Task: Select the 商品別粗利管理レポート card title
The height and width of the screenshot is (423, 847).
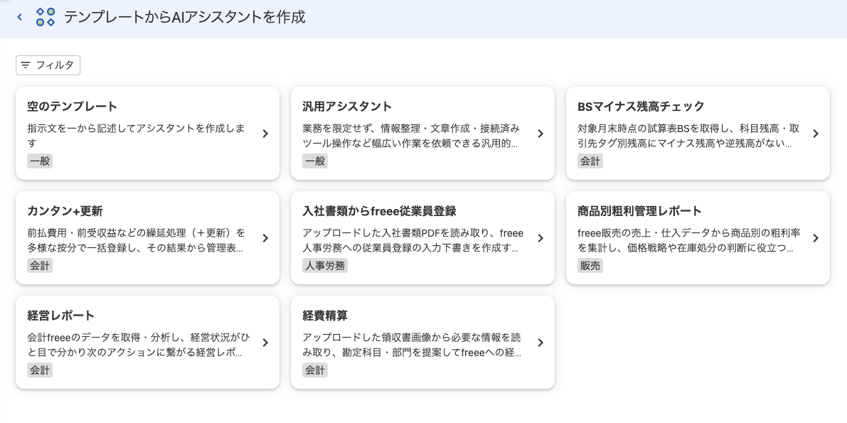Action: (640, 211)
